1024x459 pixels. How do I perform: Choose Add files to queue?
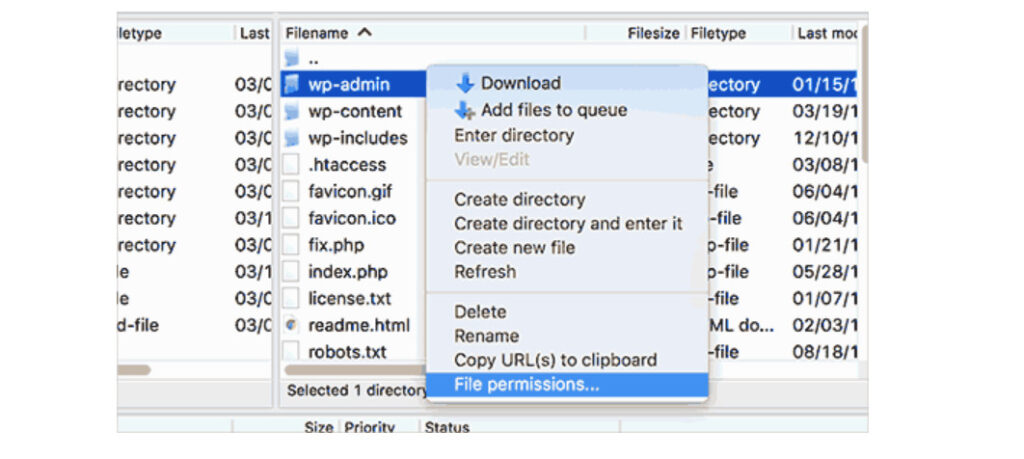[x=567, y=110]
